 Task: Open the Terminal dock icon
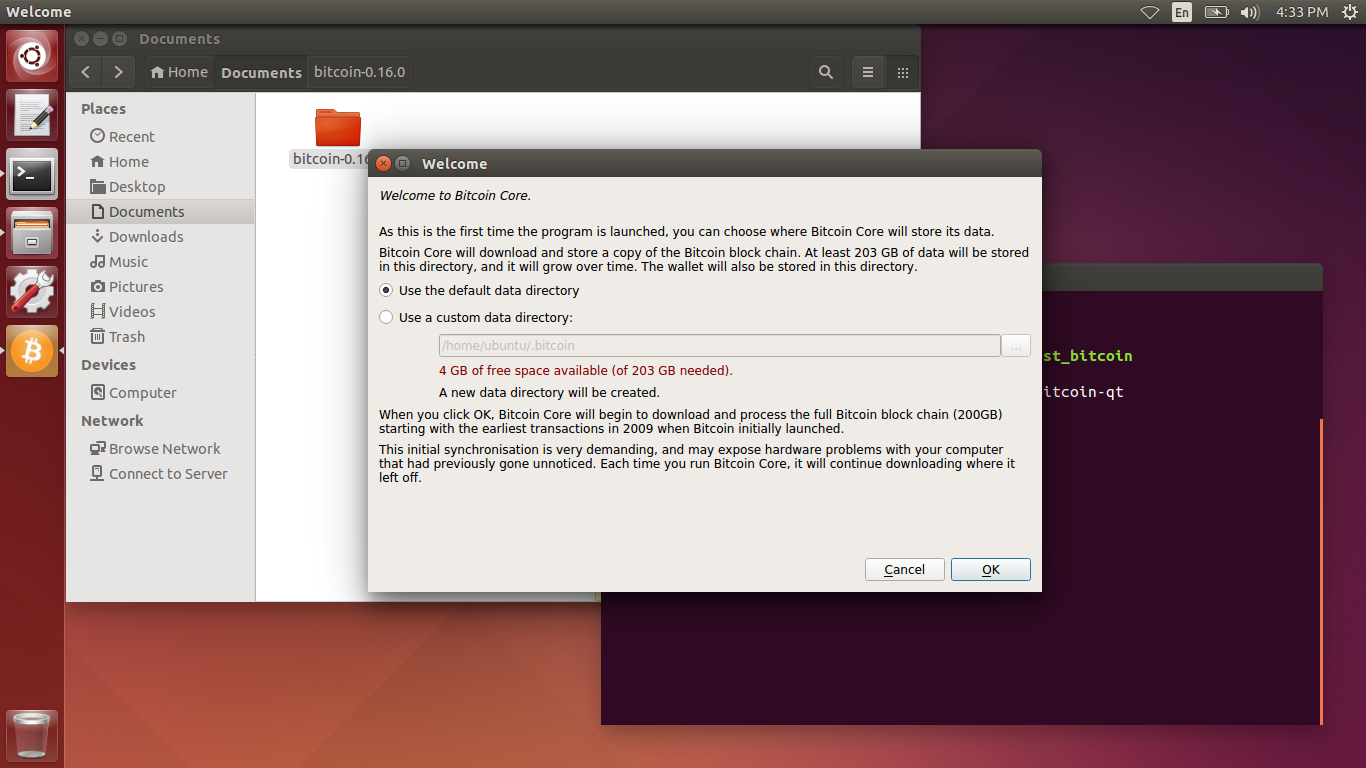(x=32, y=174)
